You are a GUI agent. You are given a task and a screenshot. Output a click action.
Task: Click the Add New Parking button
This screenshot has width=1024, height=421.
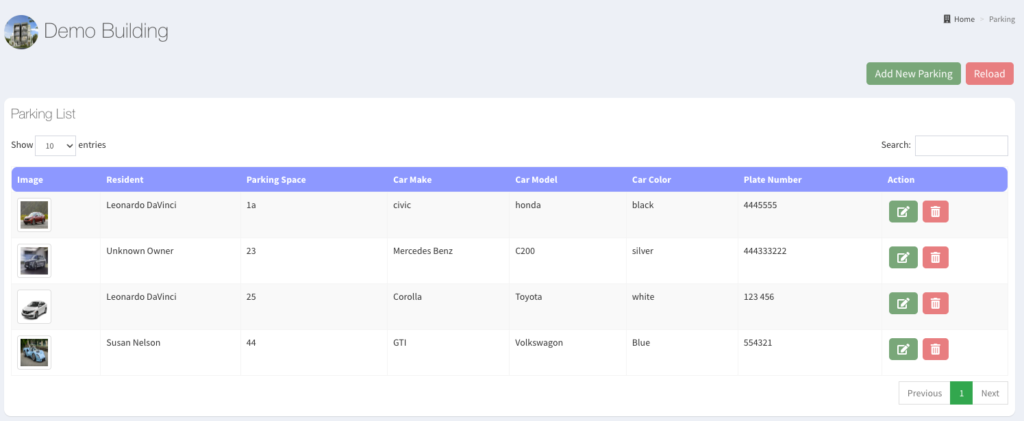pyautogui.click(x=913, y=74)
